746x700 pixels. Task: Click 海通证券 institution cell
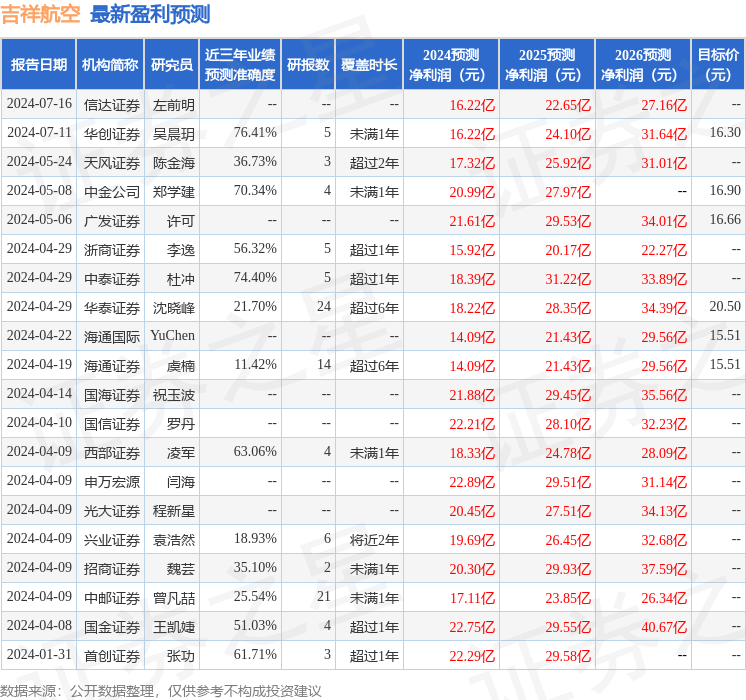(x=112, y=366)
